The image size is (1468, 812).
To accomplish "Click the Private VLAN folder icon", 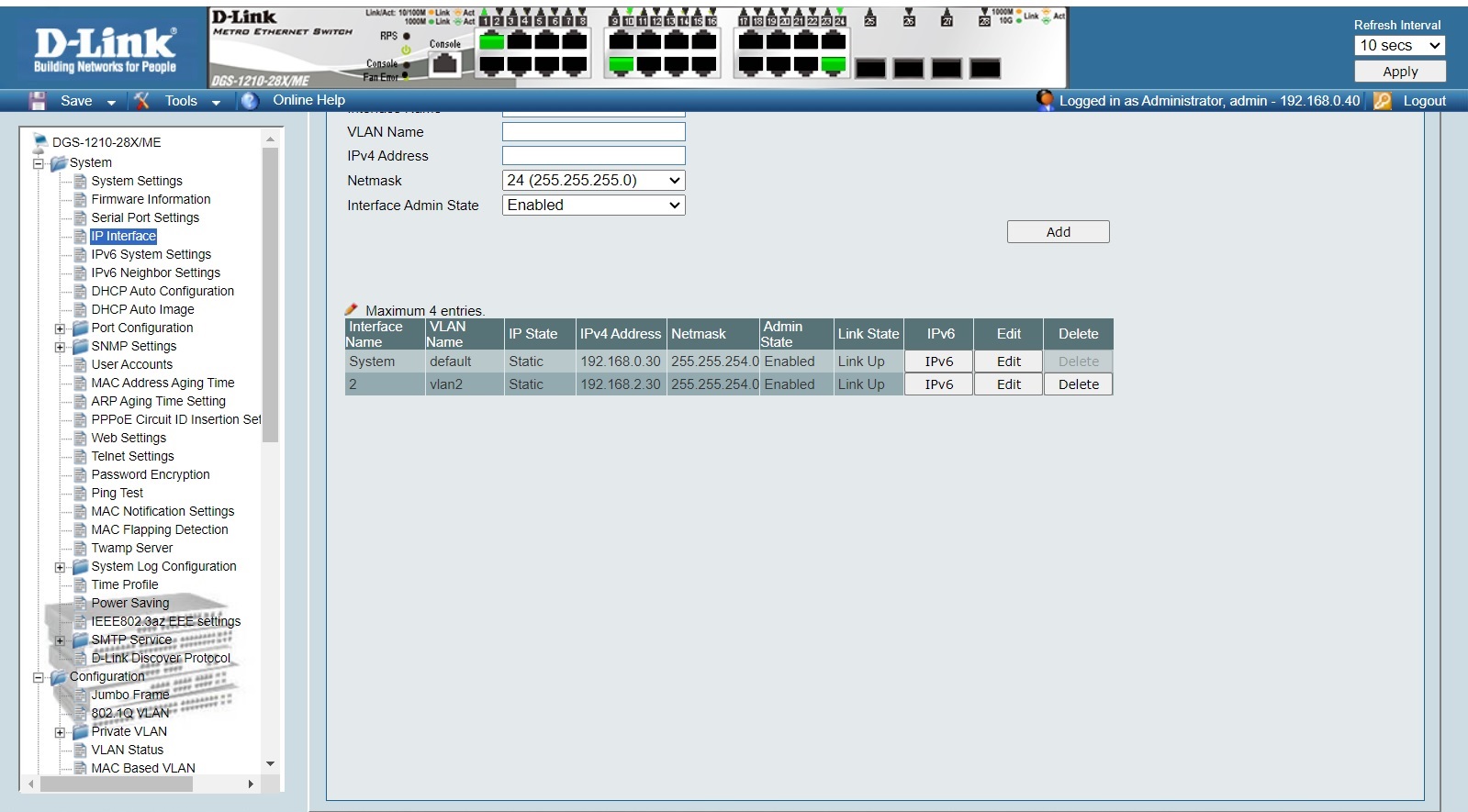I will 80,732.
